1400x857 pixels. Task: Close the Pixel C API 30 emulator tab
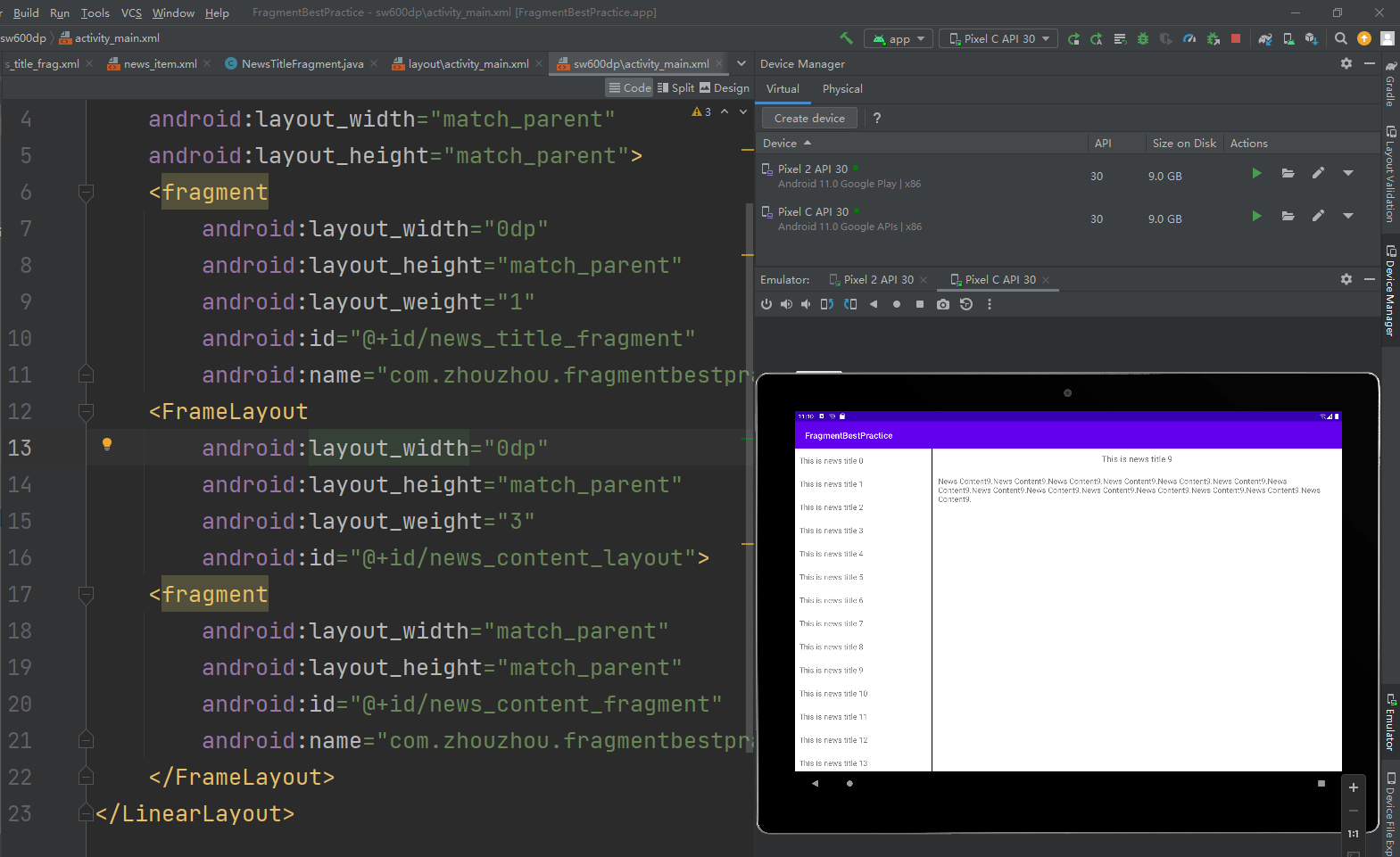pos(1046,280)
